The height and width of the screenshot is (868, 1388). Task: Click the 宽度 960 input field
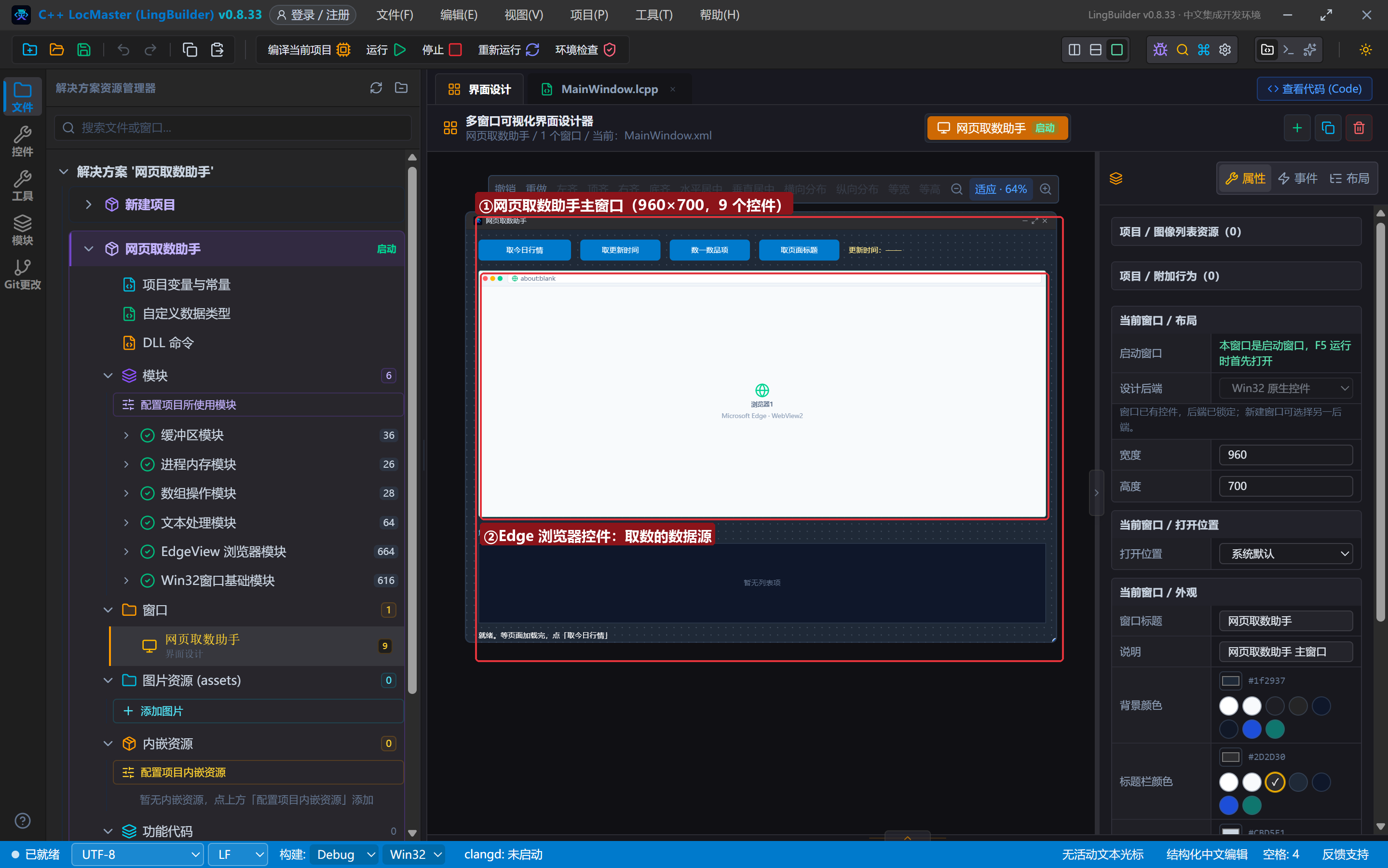point(1286,455)
